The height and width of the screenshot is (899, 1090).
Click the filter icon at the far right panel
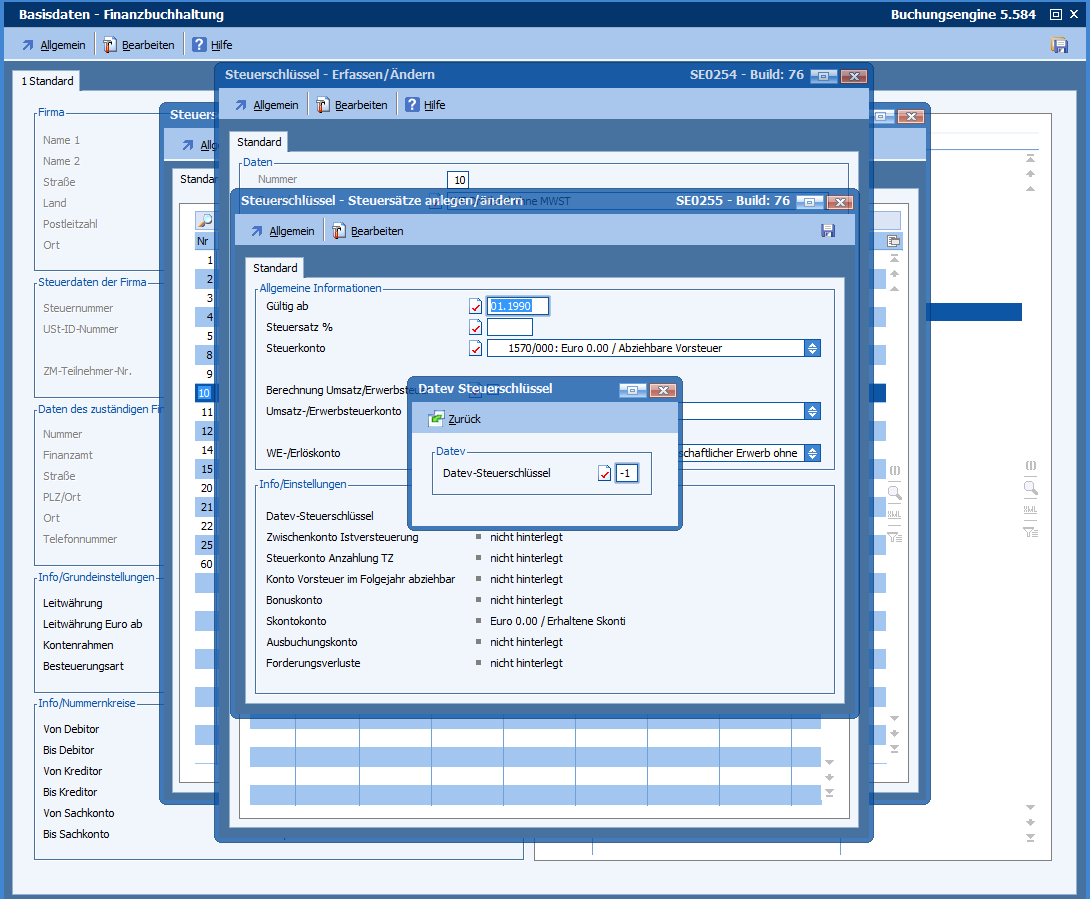pos(1030,532)
